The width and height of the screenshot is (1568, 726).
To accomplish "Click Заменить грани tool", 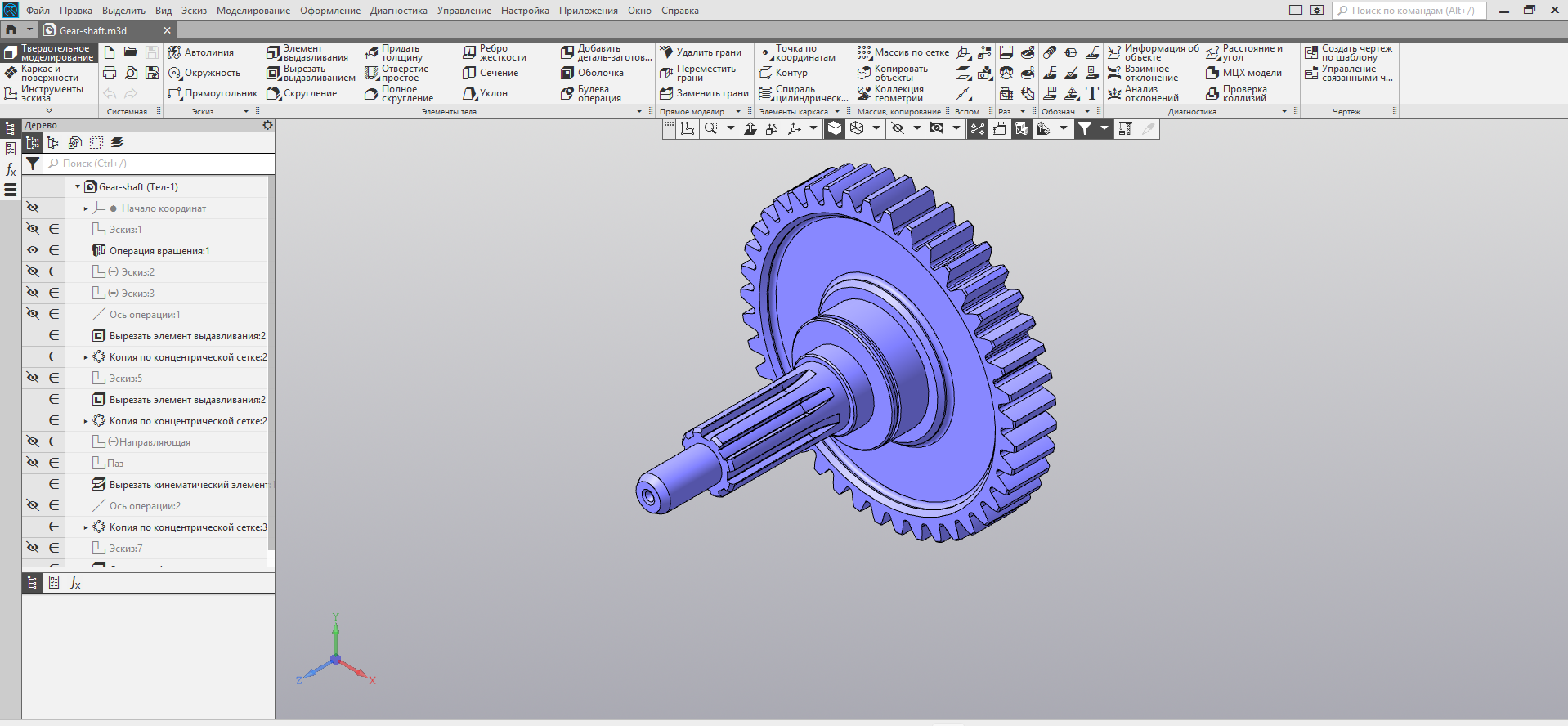I will click(704, 93).
